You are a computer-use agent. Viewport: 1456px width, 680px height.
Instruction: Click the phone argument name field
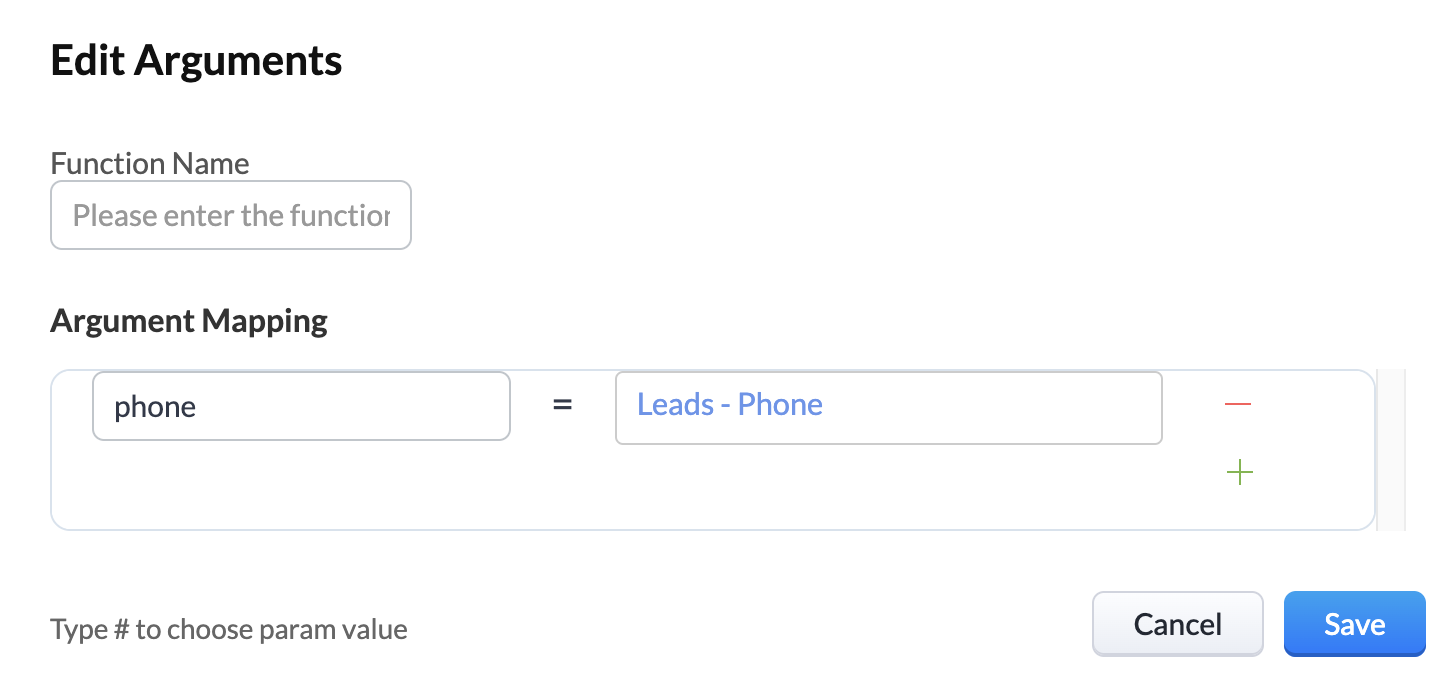tap(301, 406)
